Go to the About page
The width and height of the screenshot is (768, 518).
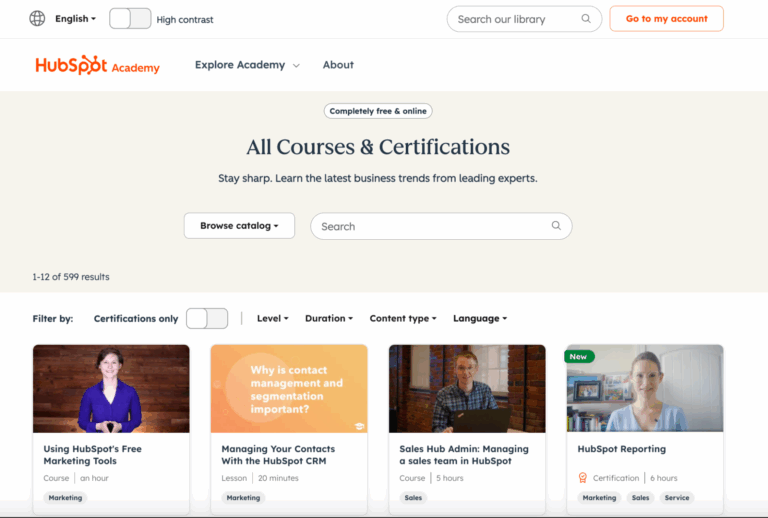click(338, 65)
